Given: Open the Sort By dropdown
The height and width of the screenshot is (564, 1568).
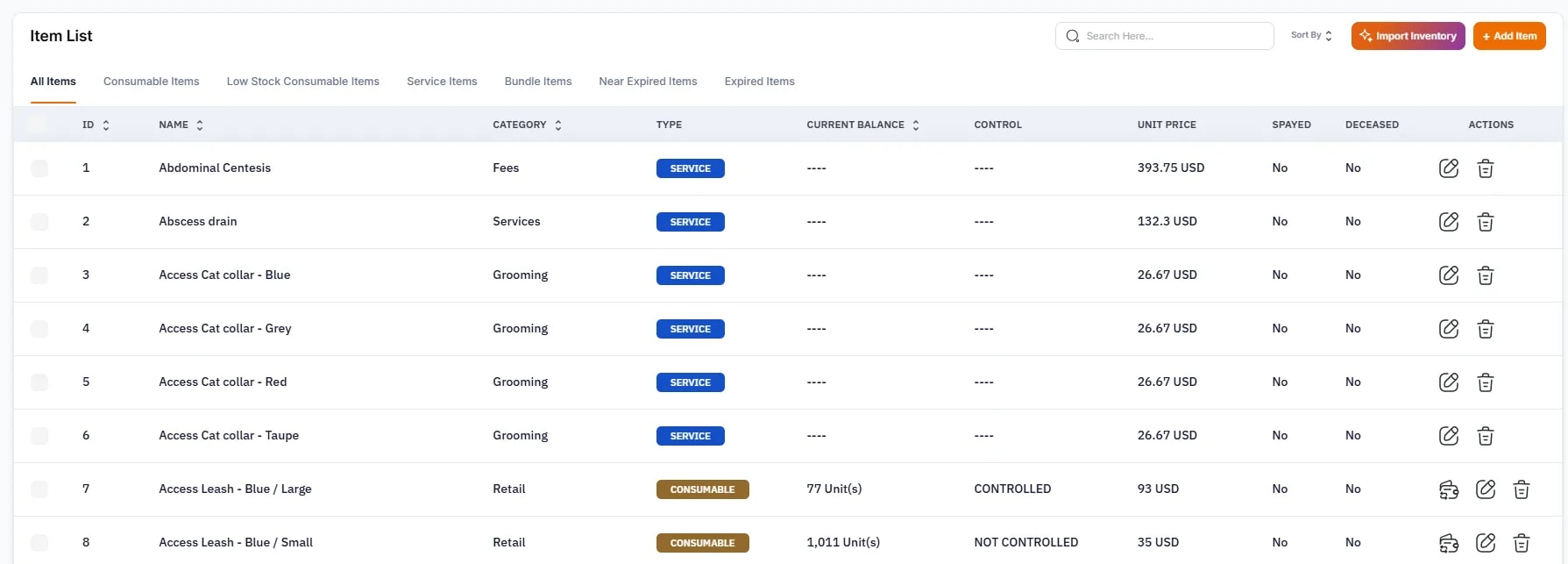Looking at the screenshot, I should coord(1311,35).
